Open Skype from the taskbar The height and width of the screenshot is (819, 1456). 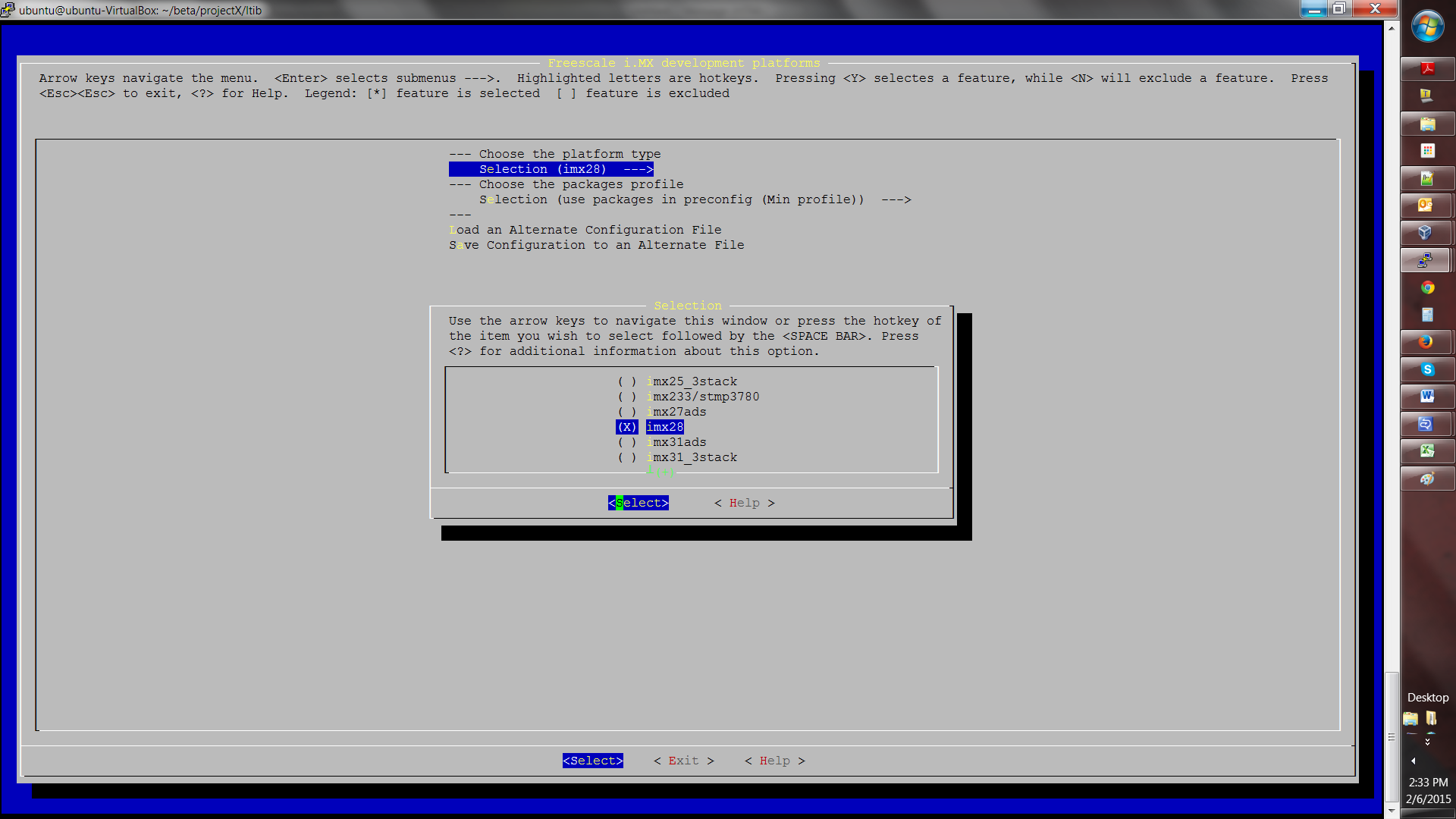pyautogui.click(x=1427, y=369)
